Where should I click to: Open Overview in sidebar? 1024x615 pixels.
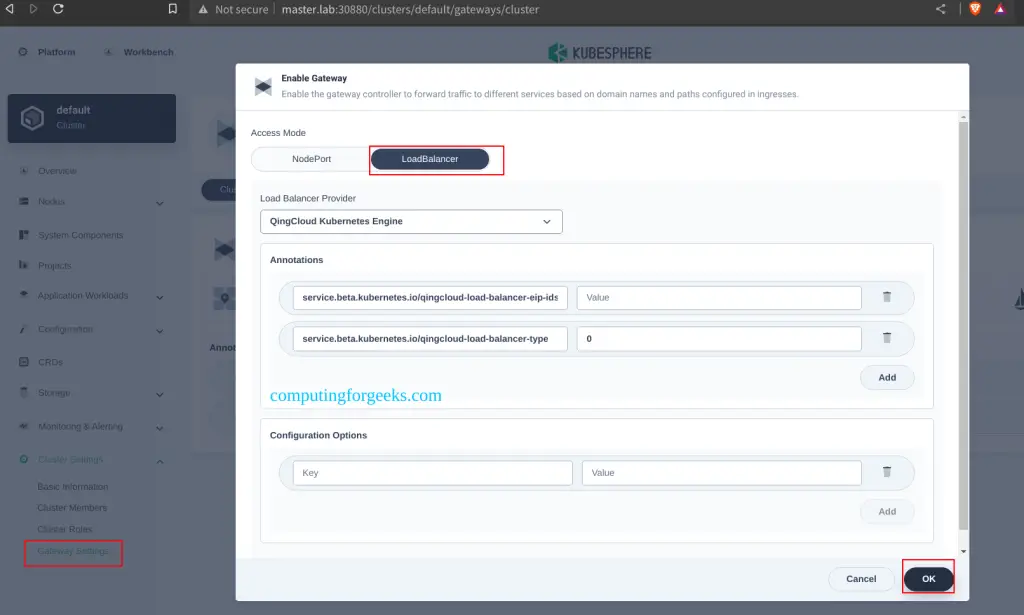pos(57,171)
